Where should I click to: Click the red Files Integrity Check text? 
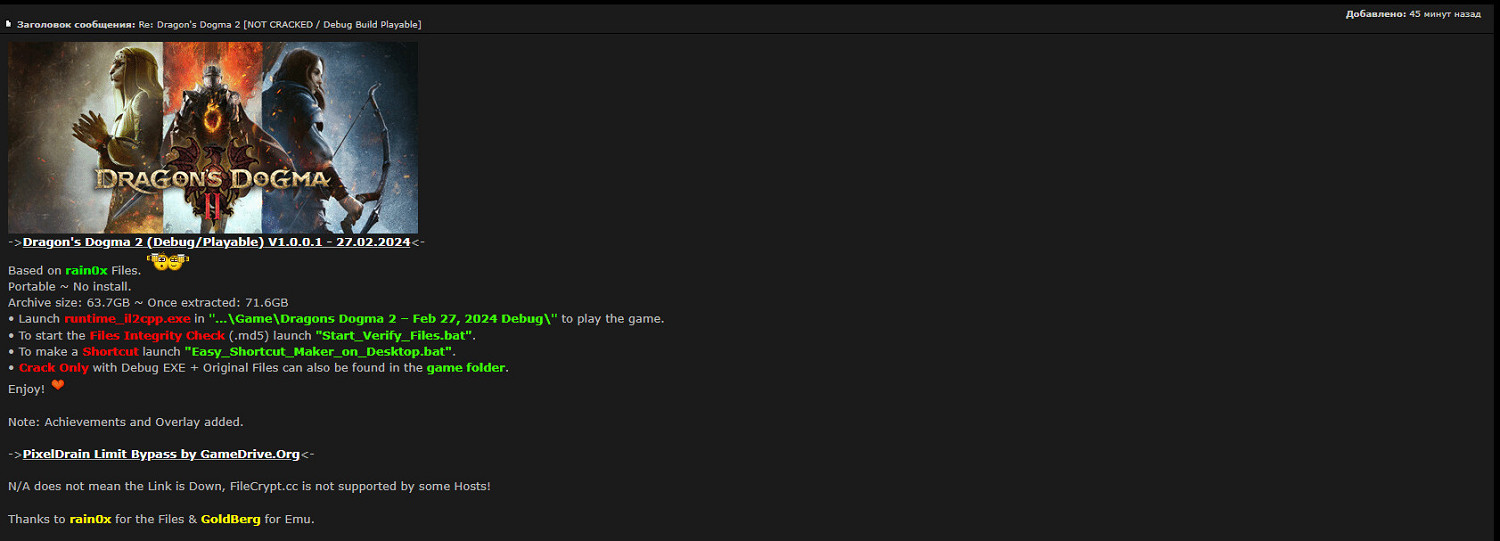[x=157, y=335]
